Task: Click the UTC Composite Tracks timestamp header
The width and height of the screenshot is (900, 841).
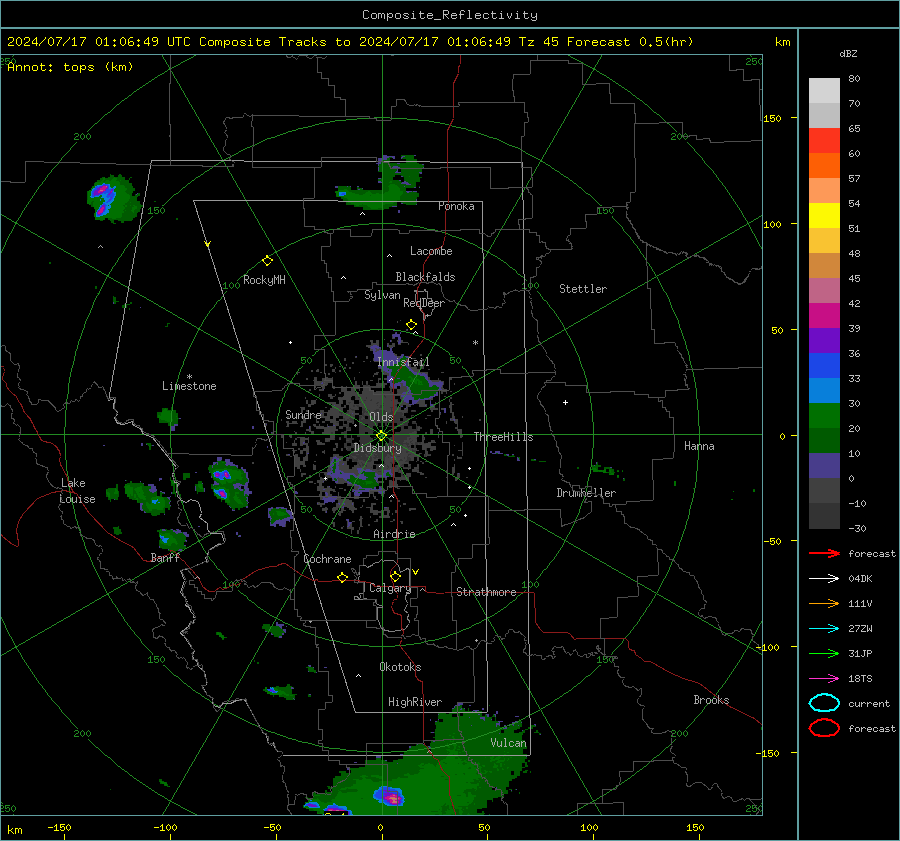Action: 350,42
